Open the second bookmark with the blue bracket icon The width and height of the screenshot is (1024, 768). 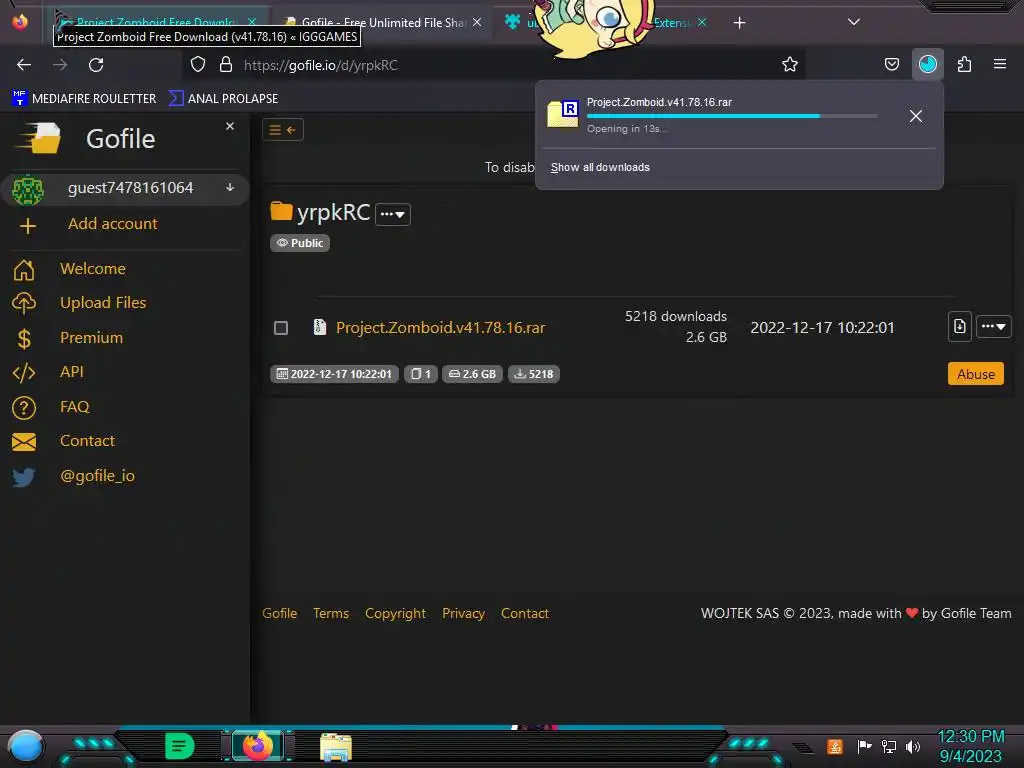click(223, 99)
